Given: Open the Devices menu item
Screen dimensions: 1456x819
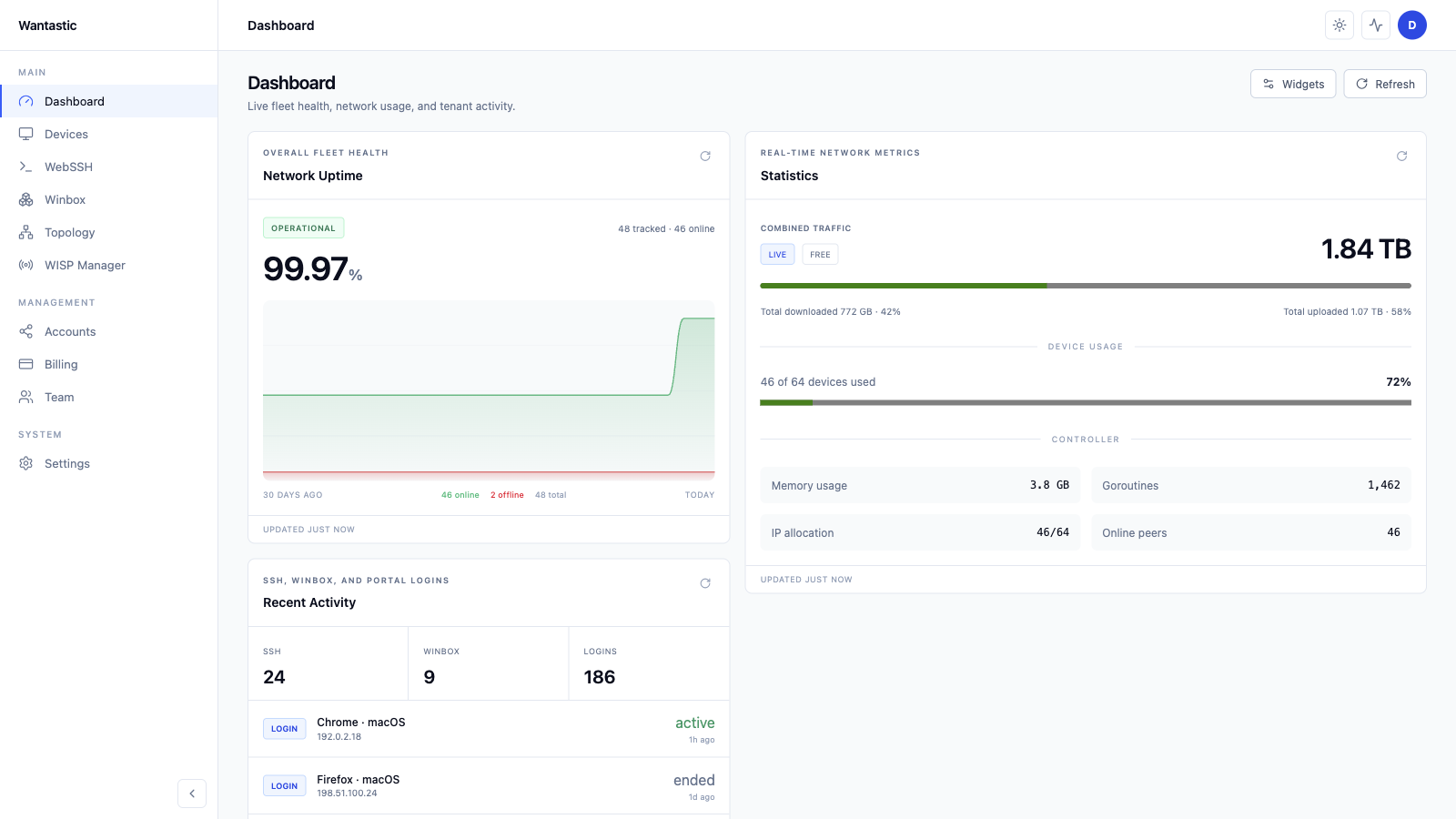Looking at the screenshot, I should point(109,134).
